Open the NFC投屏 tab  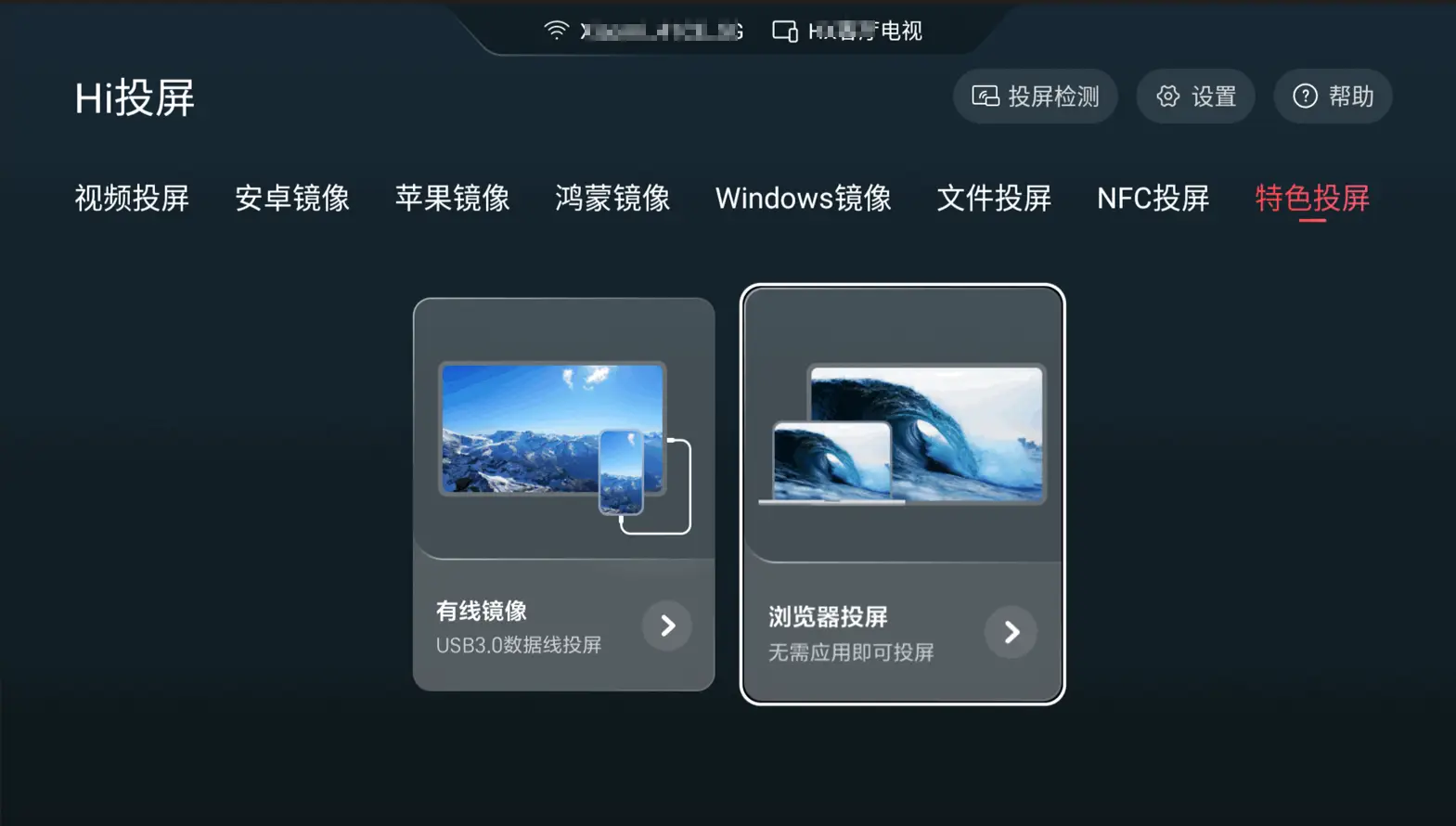click(1153, 198)
